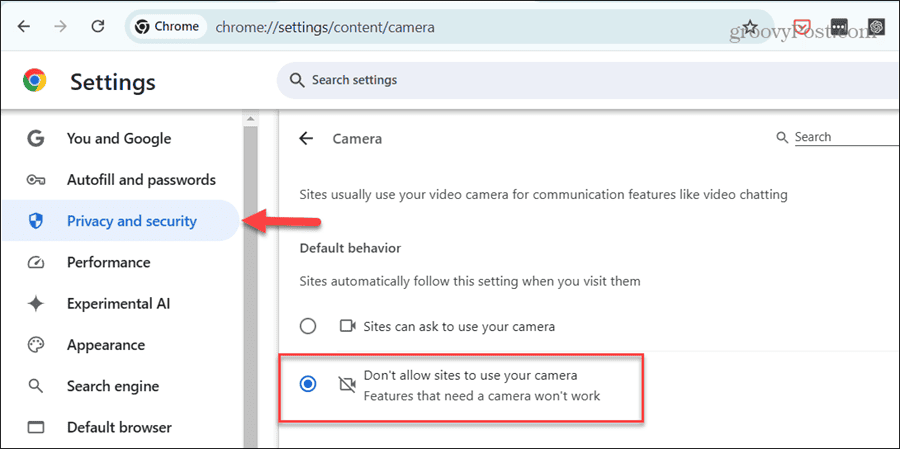Click the sidebar scrollbar up arrow
Screen dimensions: 900x449
point(250,119)
